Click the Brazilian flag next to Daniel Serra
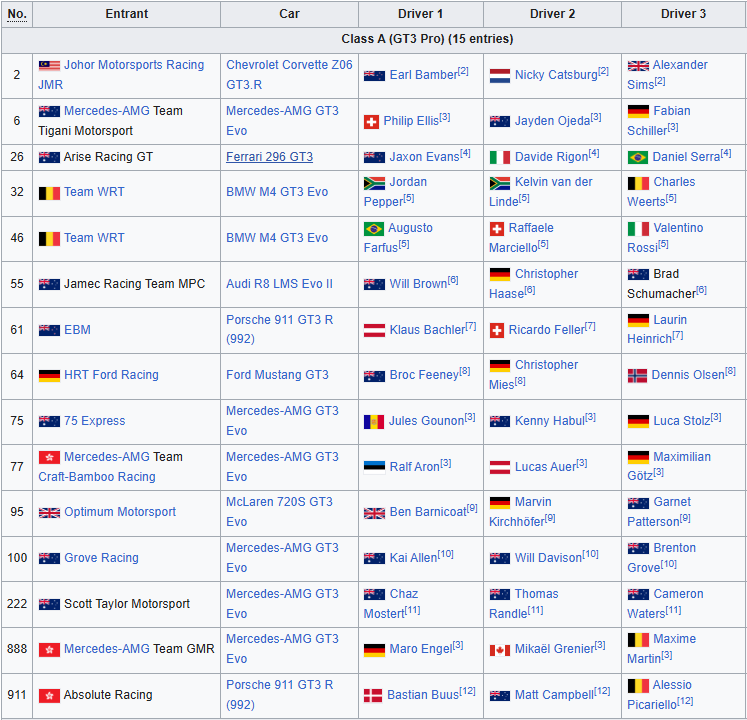 coord(637,157)
